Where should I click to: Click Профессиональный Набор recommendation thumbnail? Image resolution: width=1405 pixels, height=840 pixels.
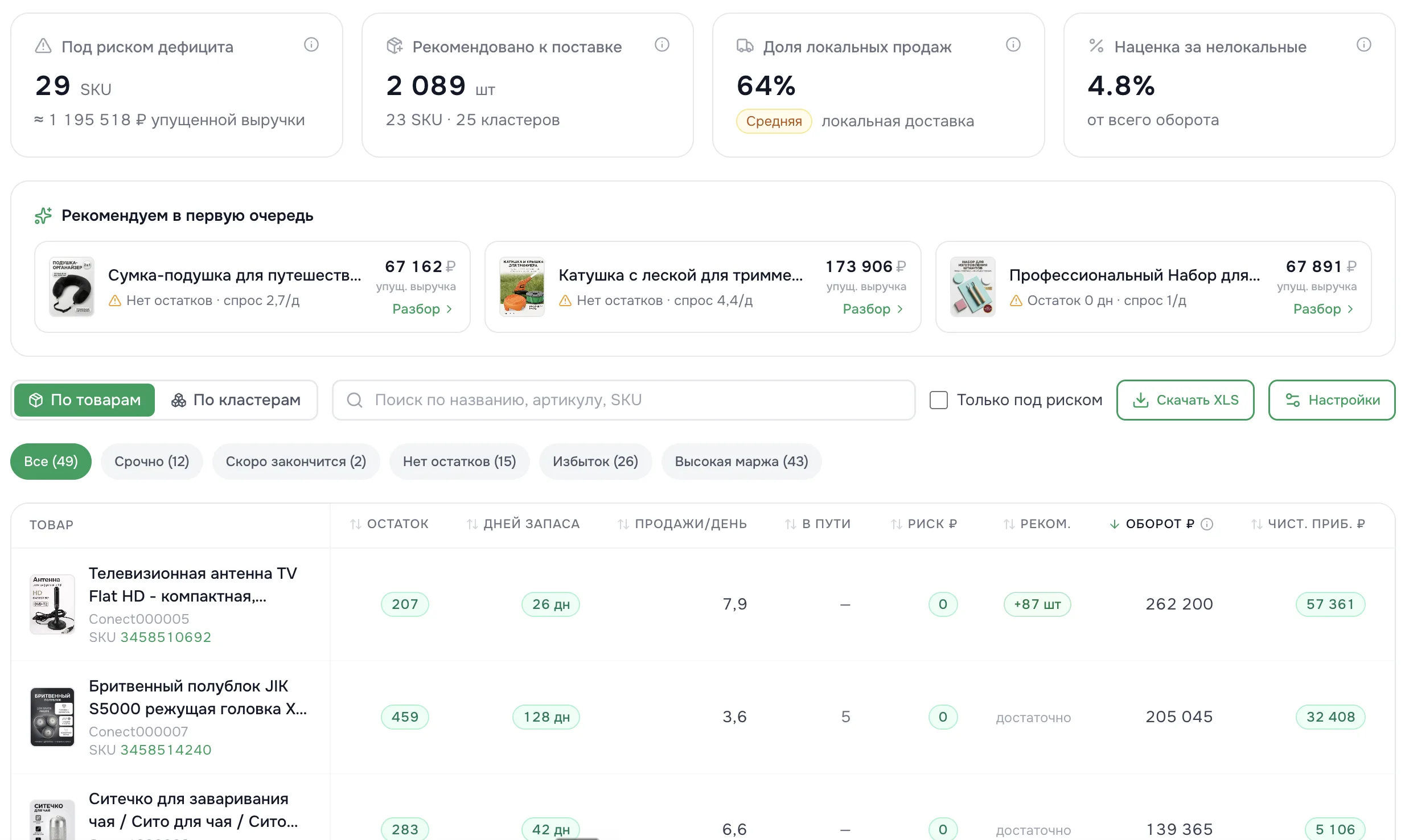(973, 287)
